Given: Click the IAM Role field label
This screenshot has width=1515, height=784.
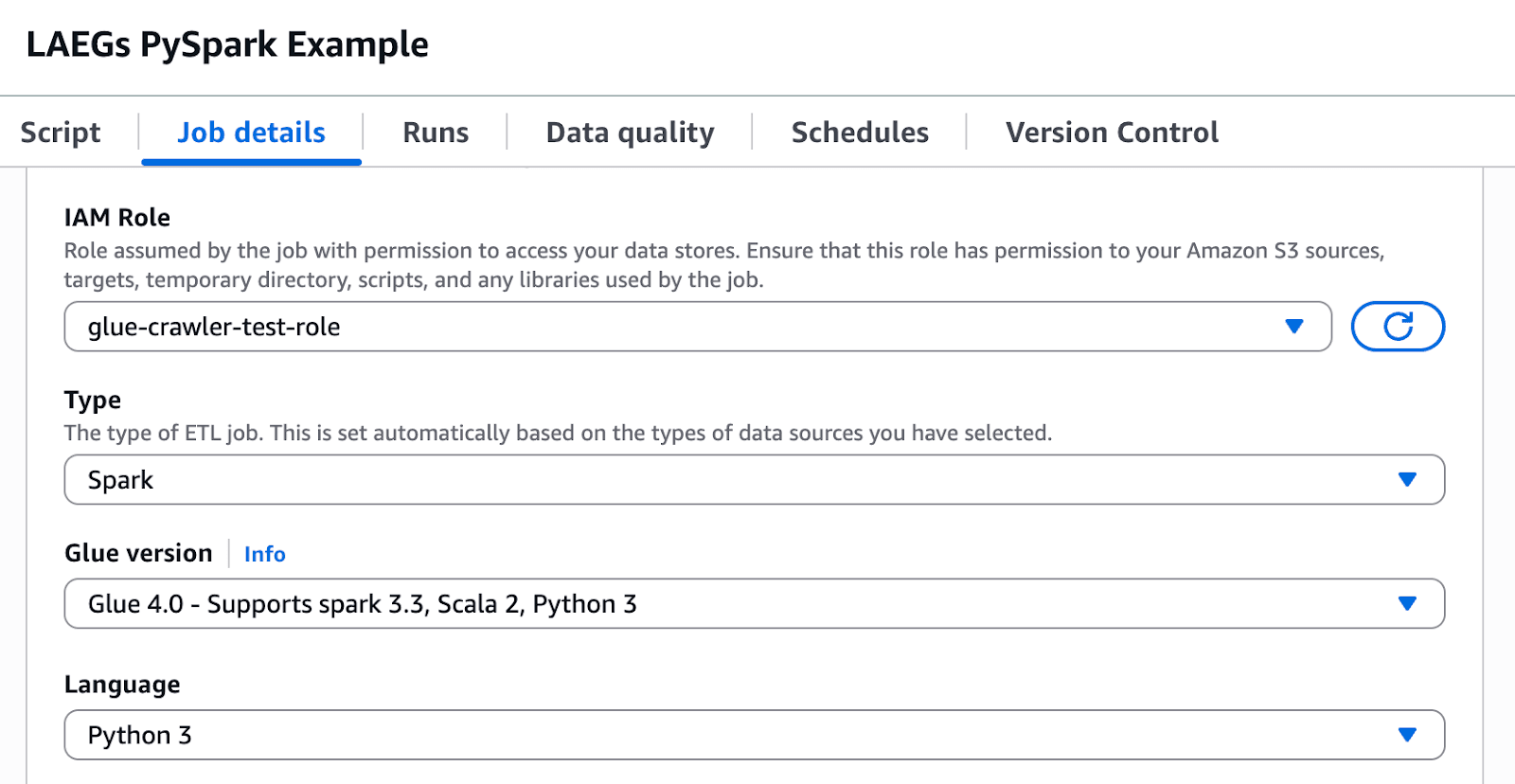Looking at the screenshot, I should (x=117, y=218).
